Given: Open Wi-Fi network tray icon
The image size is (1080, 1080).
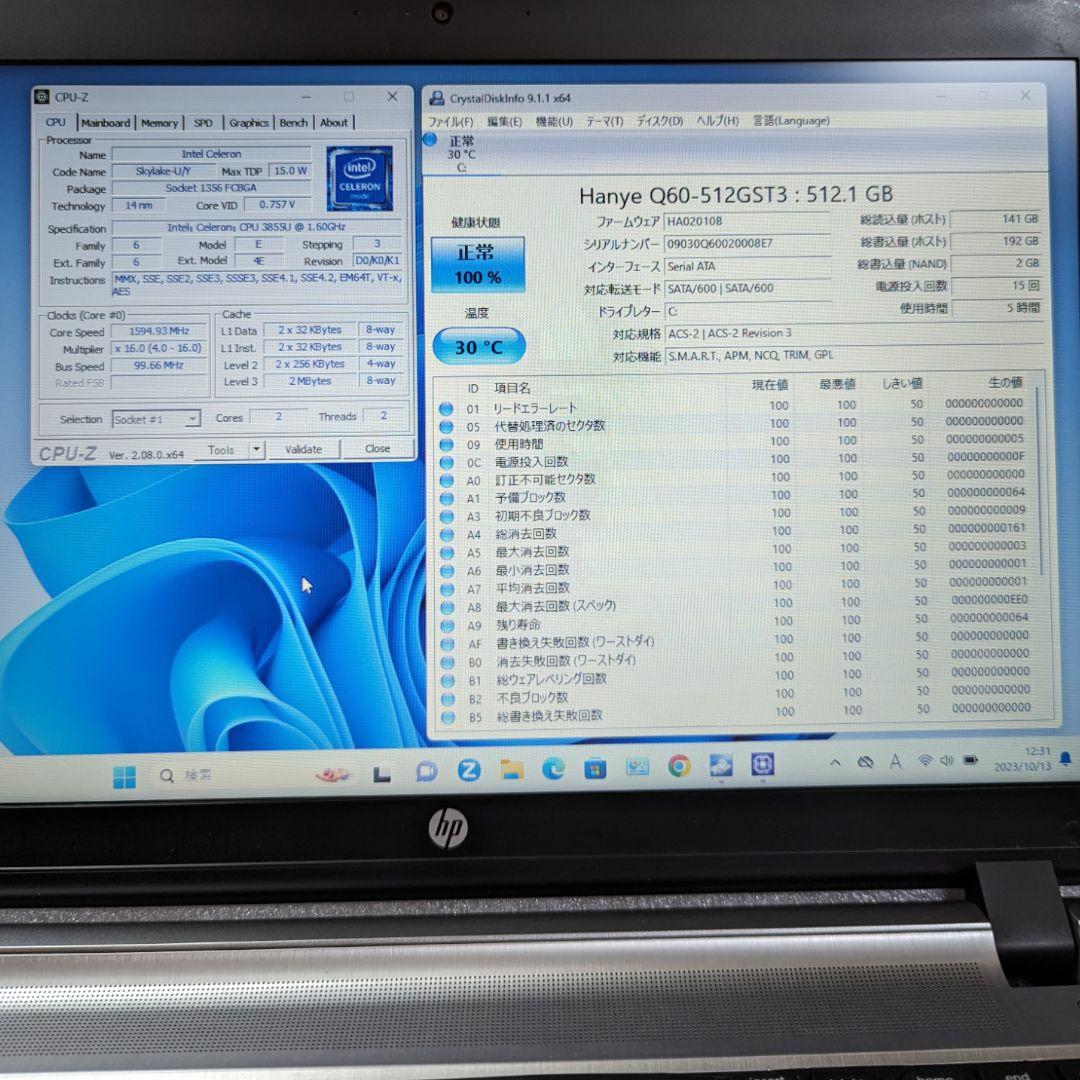Looking at the screenshot, I should click(x=925, y=760).
